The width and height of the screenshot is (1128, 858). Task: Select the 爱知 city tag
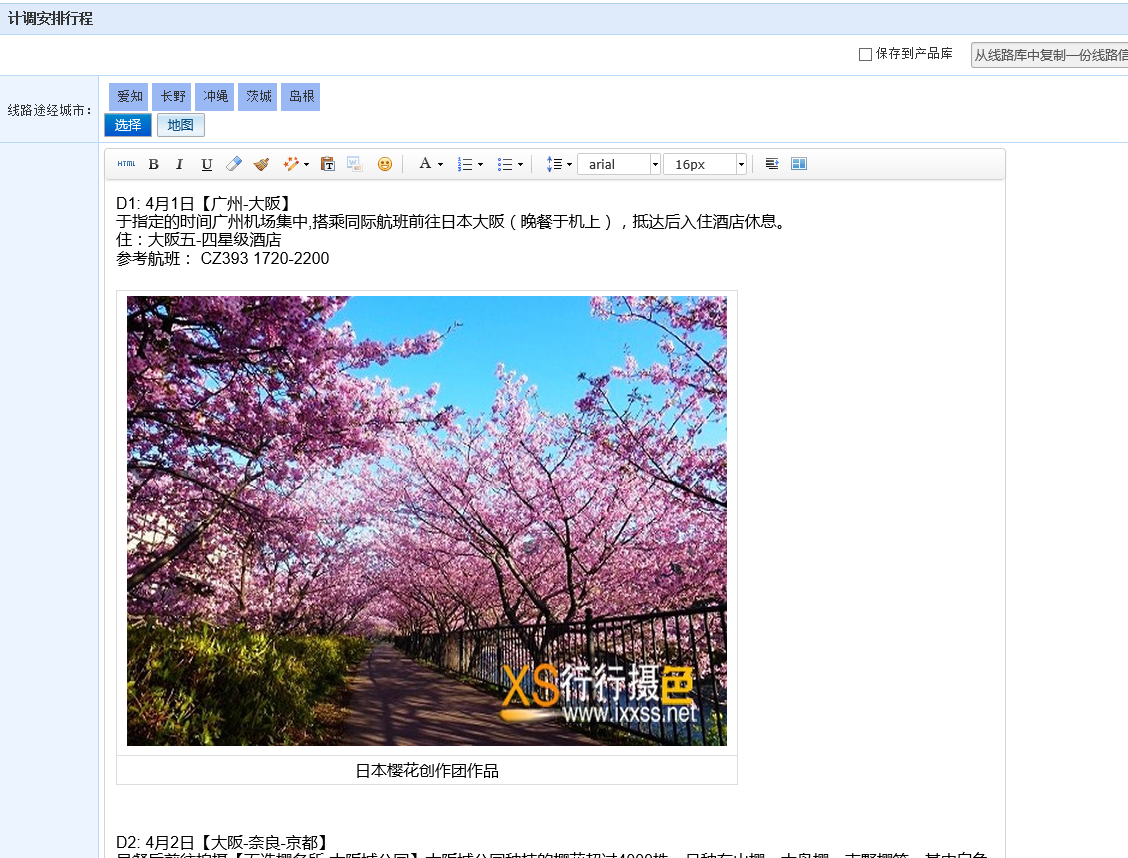[x=129, y=96]
